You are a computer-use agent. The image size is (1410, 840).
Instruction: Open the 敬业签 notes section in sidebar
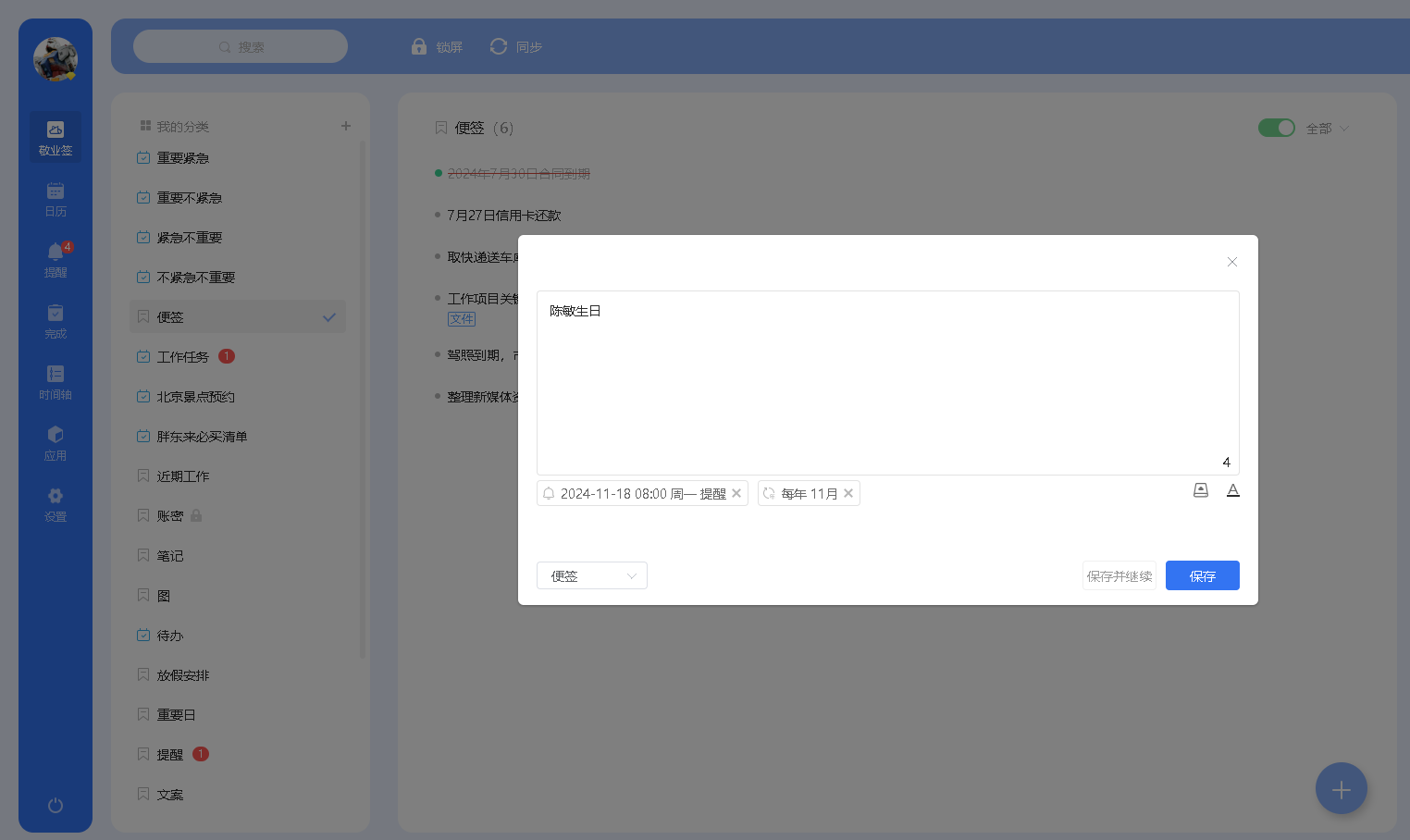tap(56, 138)
